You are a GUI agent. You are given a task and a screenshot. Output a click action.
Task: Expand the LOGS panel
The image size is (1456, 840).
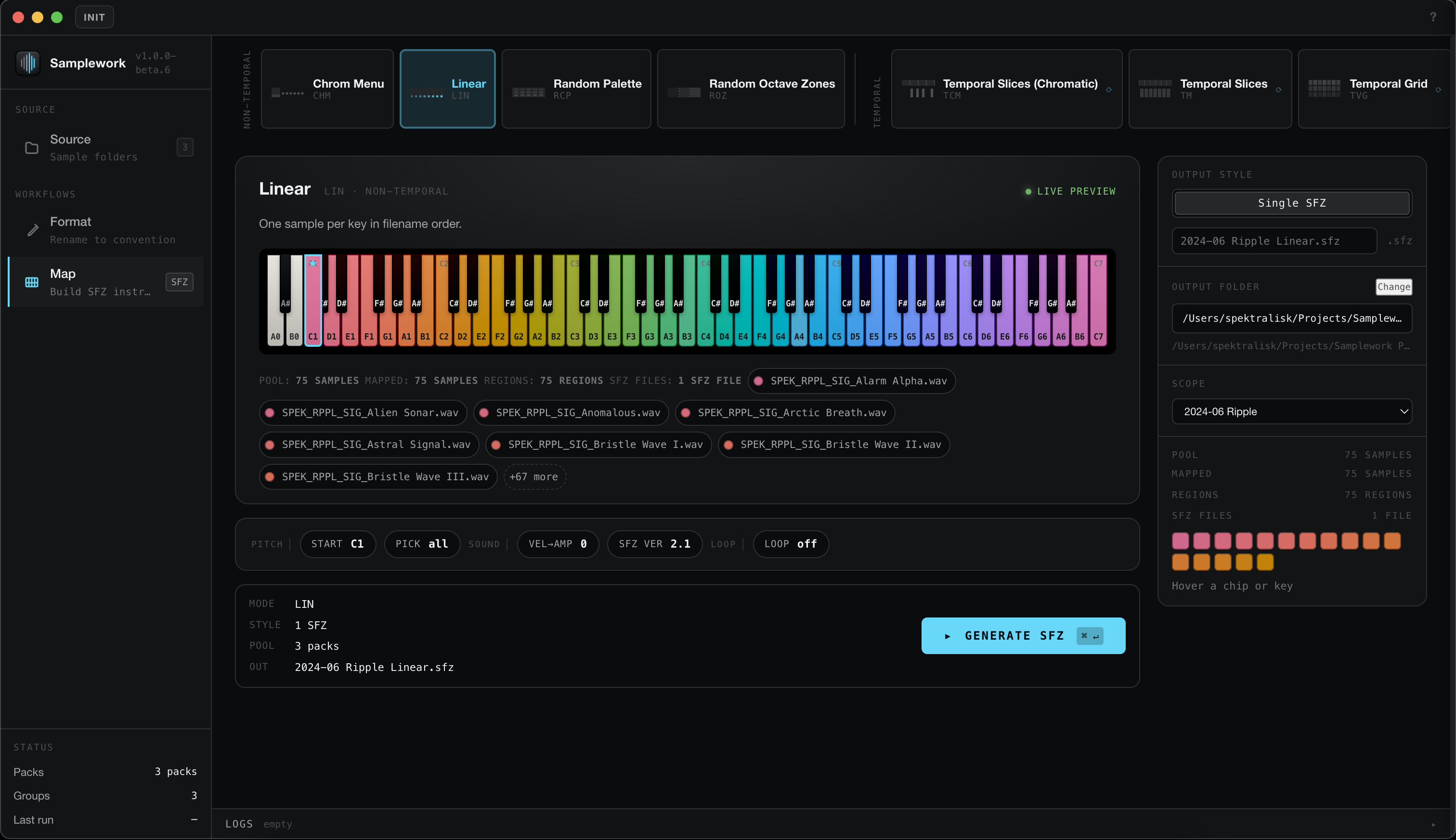pos(831,825)
